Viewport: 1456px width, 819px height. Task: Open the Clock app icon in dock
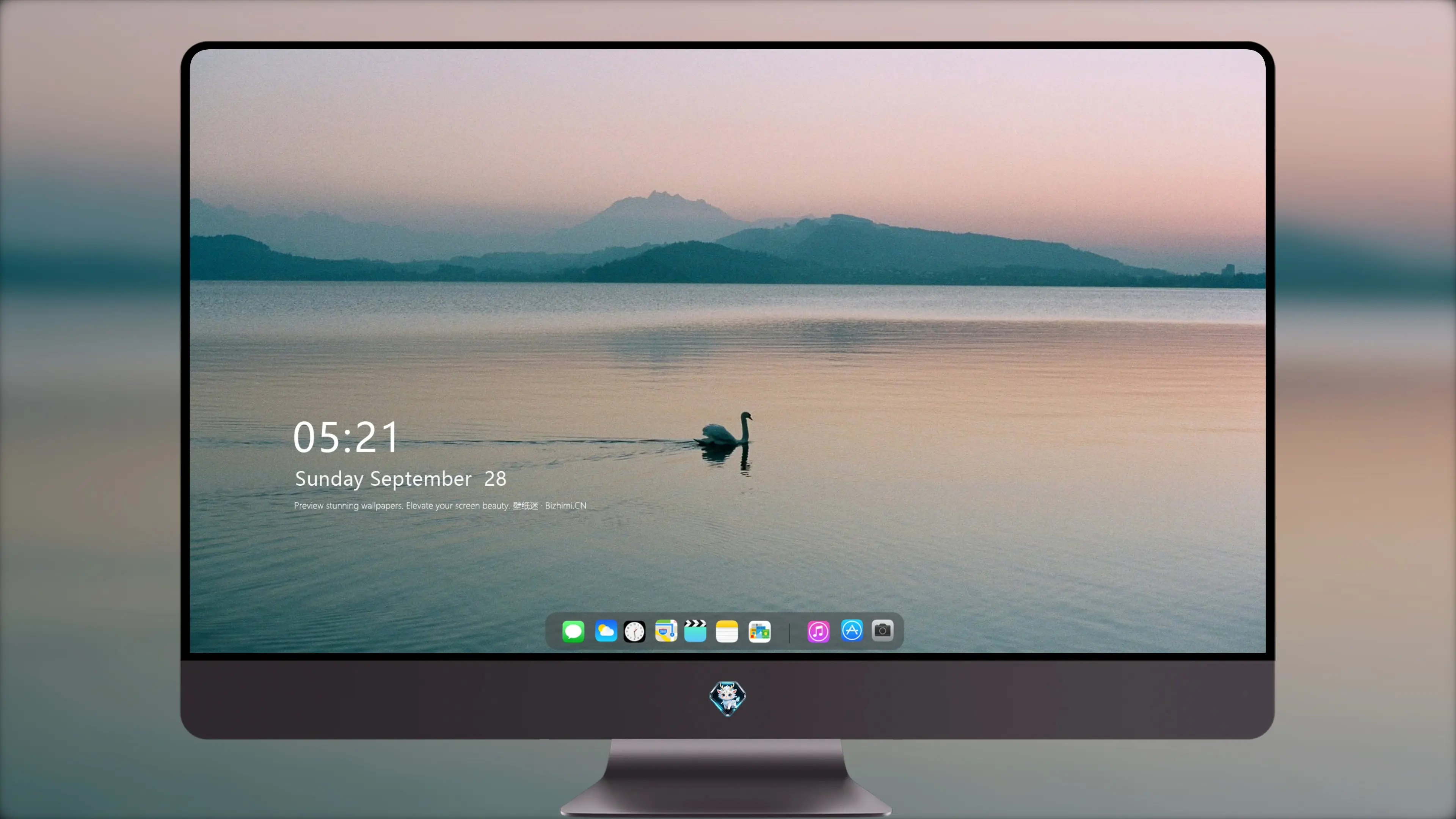click(x=634, y=631)
